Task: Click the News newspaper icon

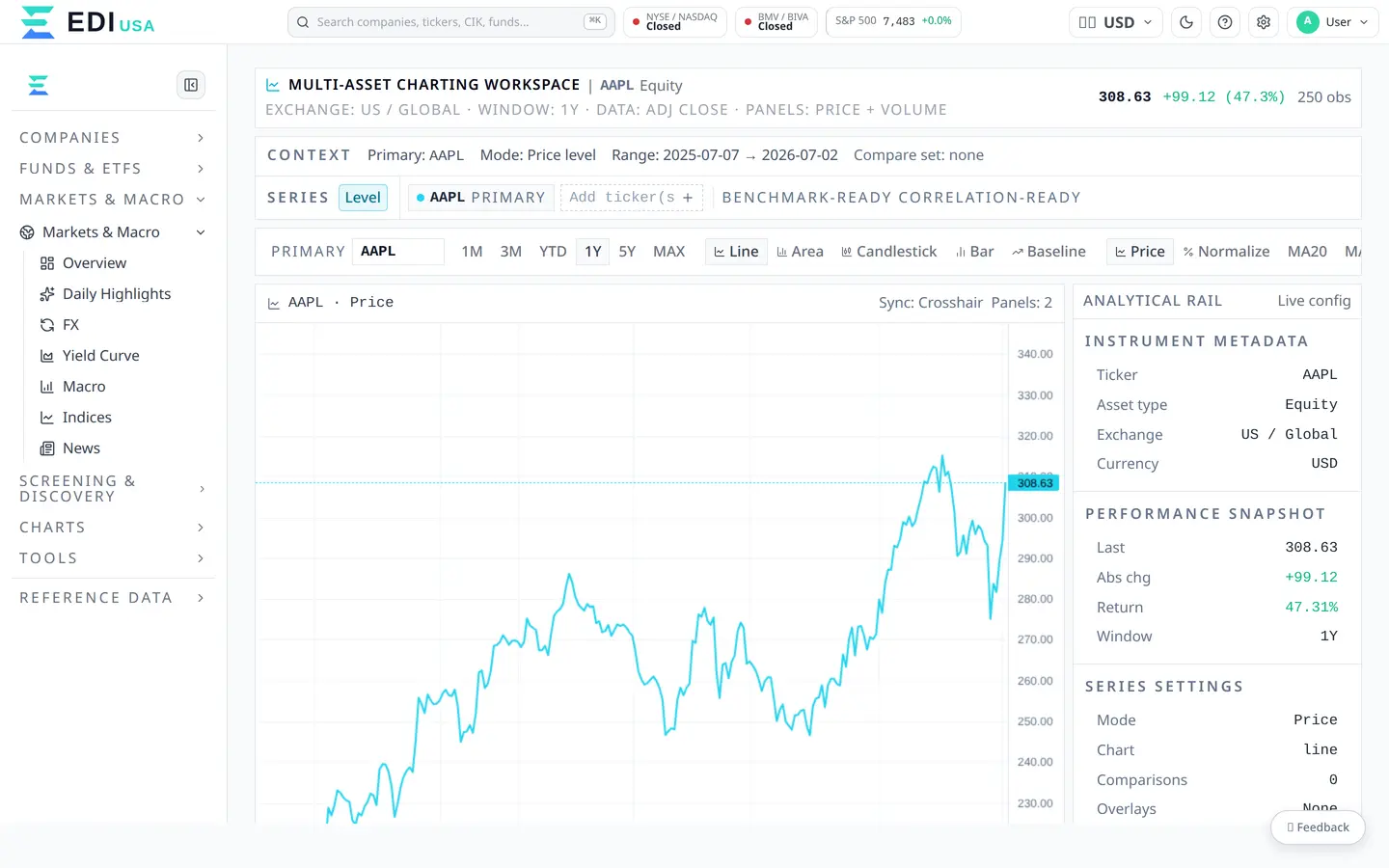Action: pyautogui.click(x=47, y=448)
